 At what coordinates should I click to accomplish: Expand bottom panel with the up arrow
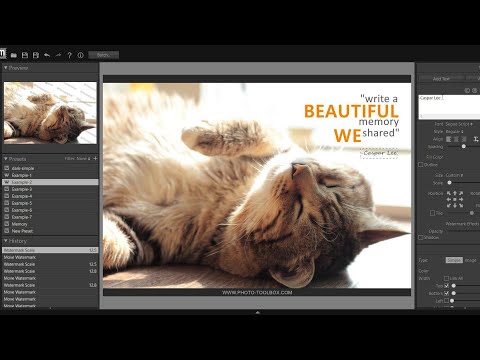click(257, 312)
